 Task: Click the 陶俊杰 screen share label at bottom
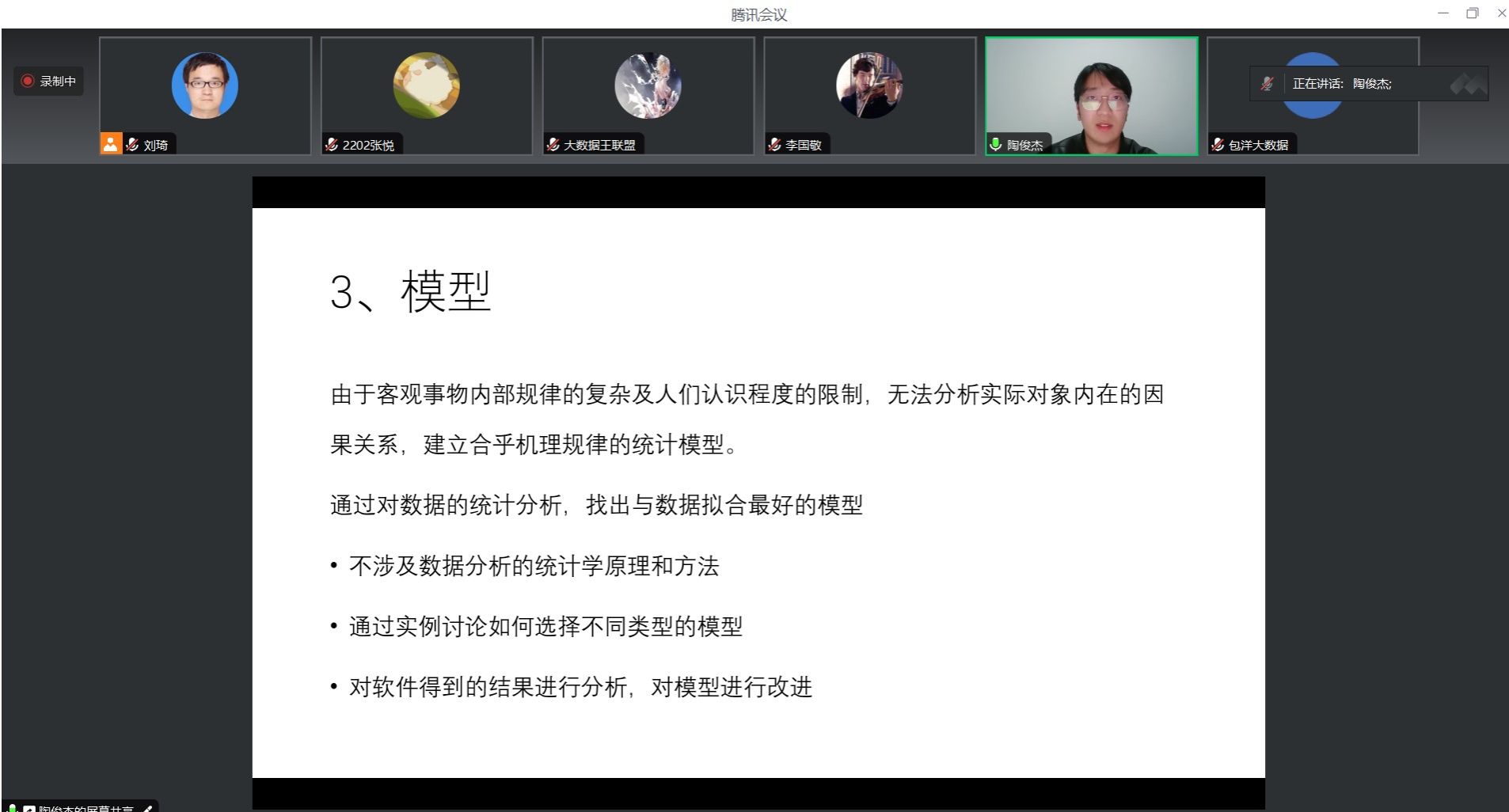point(86,808)
